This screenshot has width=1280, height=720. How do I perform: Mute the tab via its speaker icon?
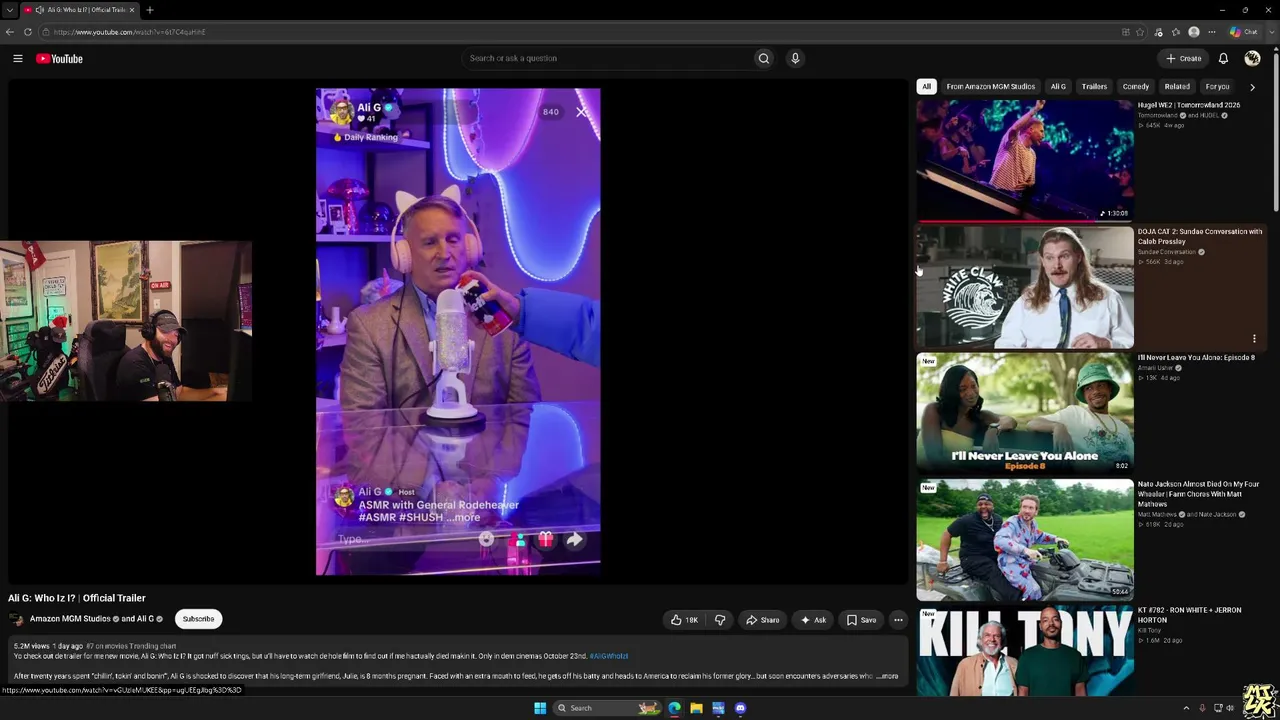pyautogui.click(x=41, y=10)
